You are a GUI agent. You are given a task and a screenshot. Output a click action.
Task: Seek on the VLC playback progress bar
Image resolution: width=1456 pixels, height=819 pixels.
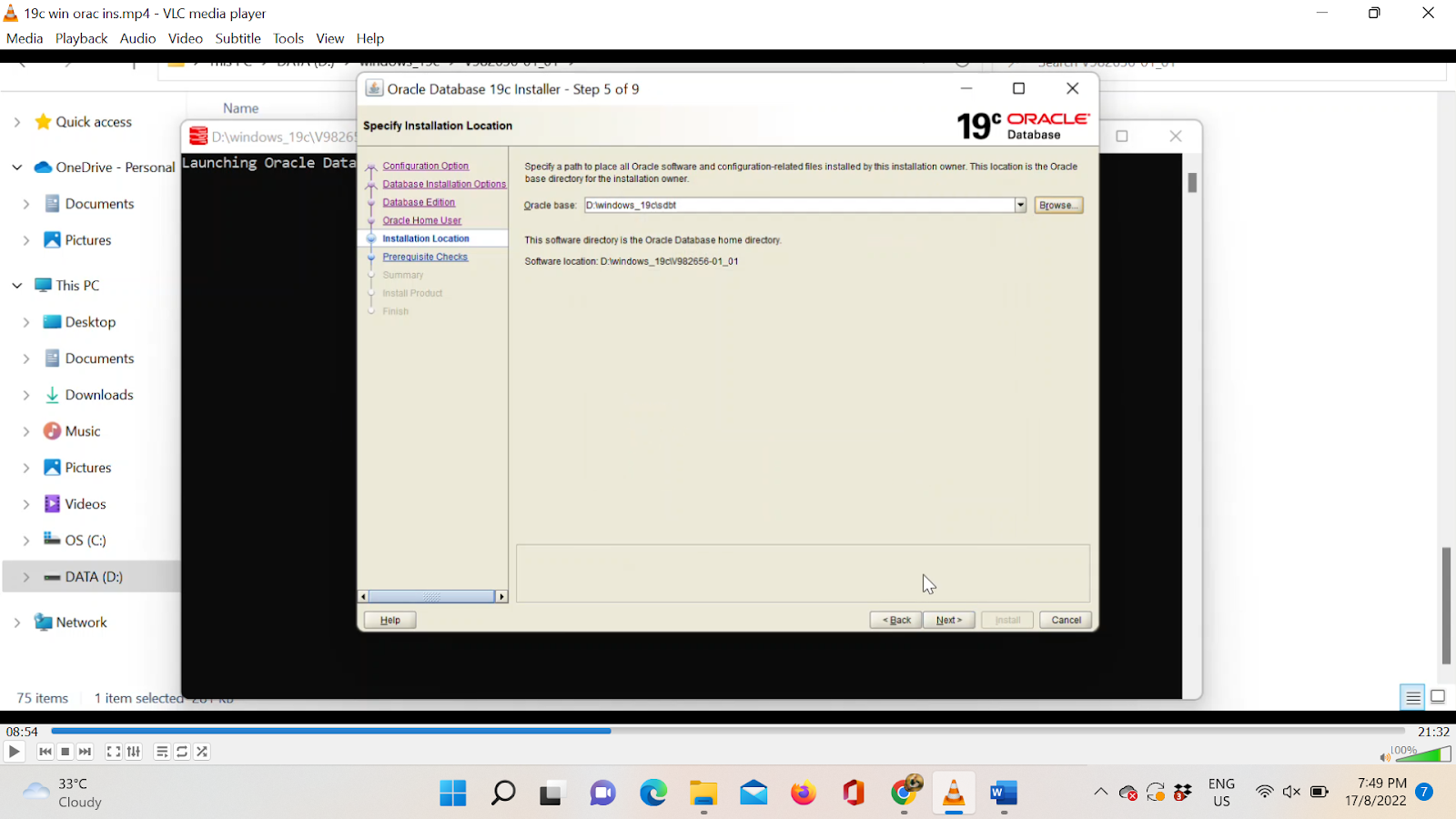click(728, 731)
